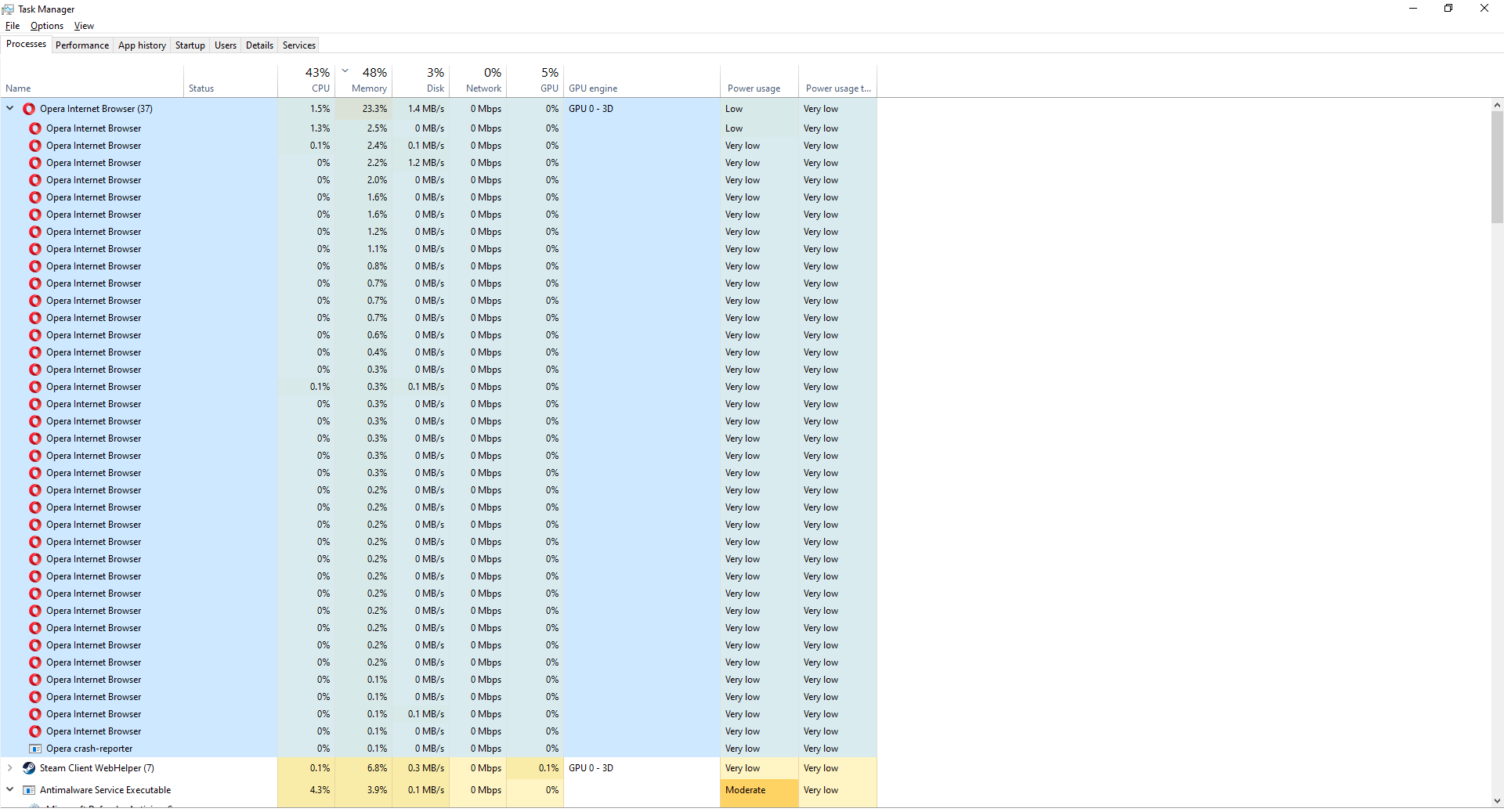Click the Memory column sort indicator
1504x812 pixels.
tap(345, 70)
